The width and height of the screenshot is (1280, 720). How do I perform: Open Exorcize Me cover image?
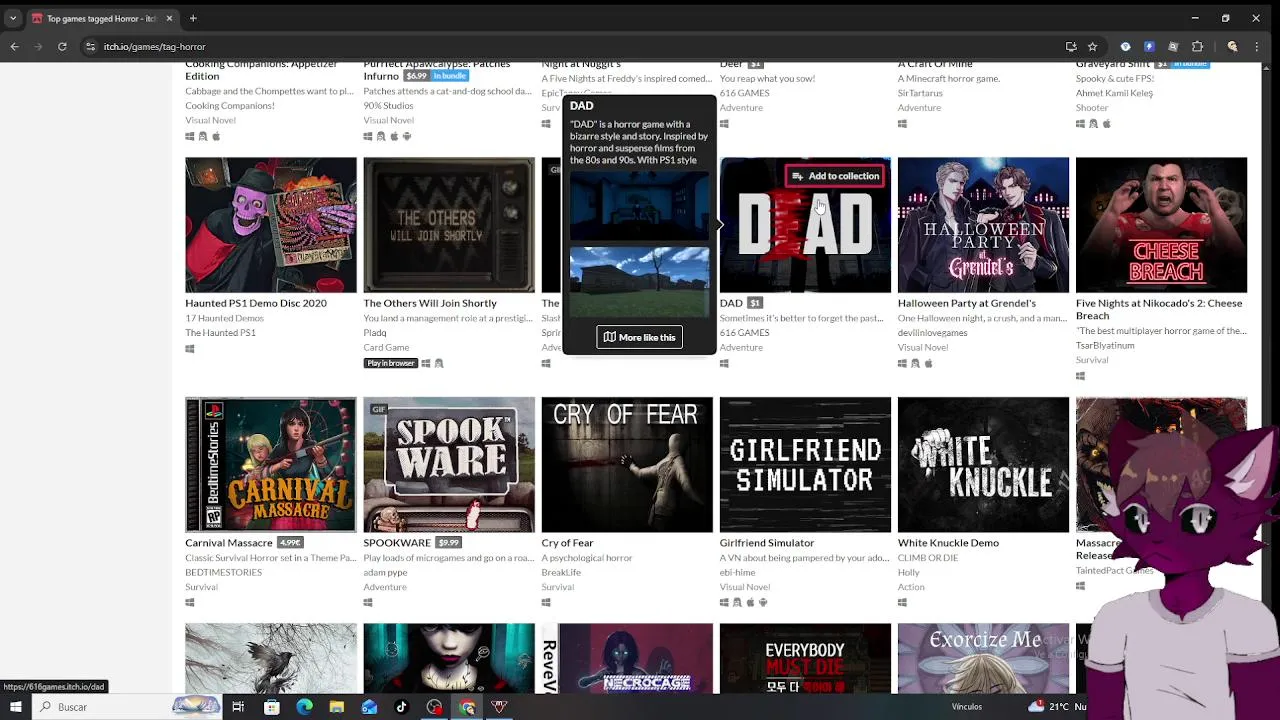(x=983, y=659)
